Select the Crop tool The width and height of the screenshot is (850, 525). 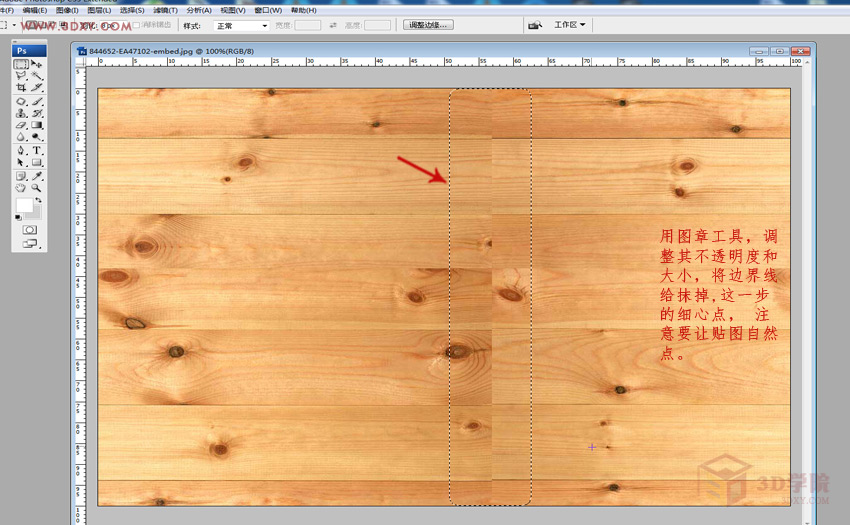click(x=21, y=87)
